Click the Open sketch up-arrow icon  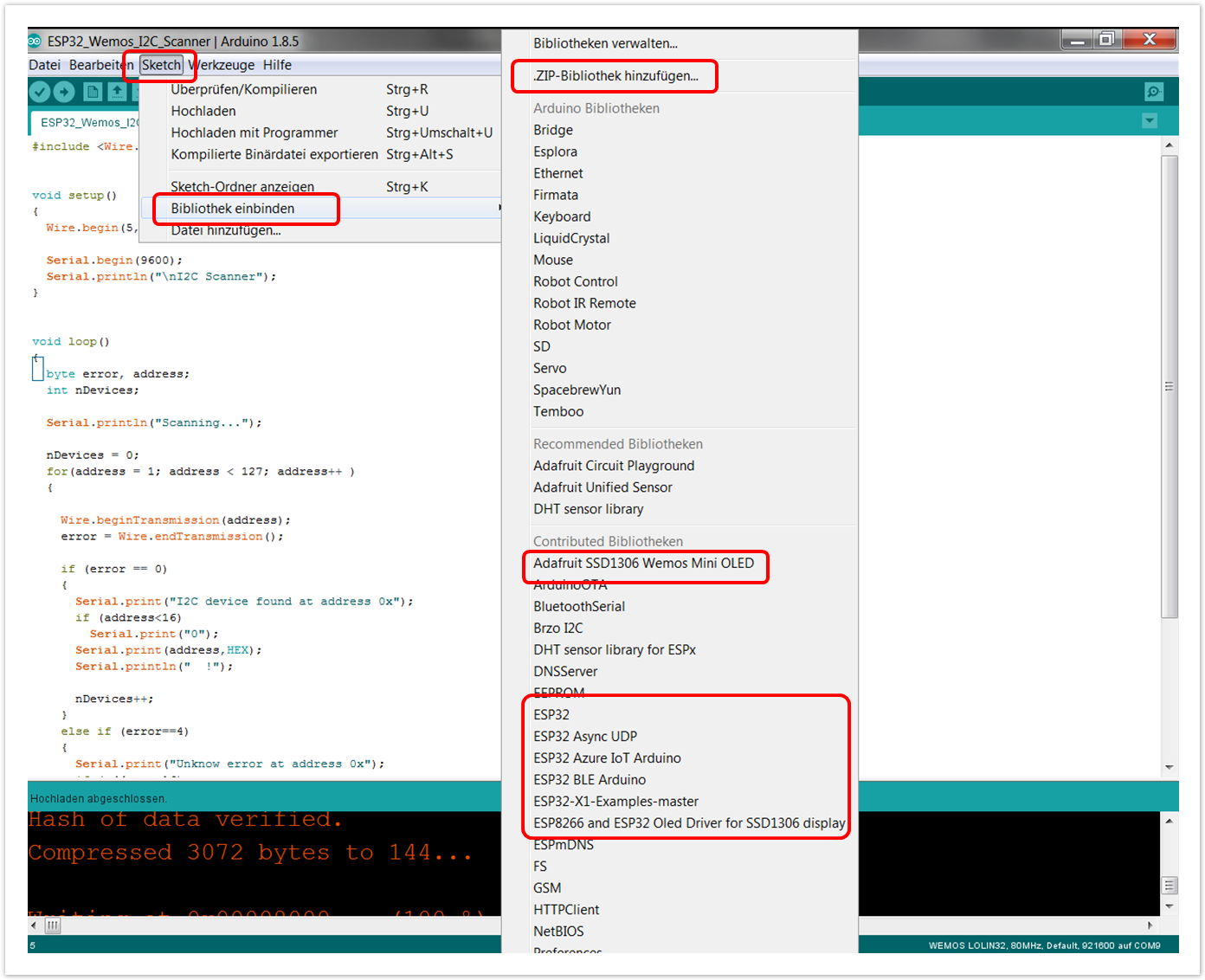117,92
